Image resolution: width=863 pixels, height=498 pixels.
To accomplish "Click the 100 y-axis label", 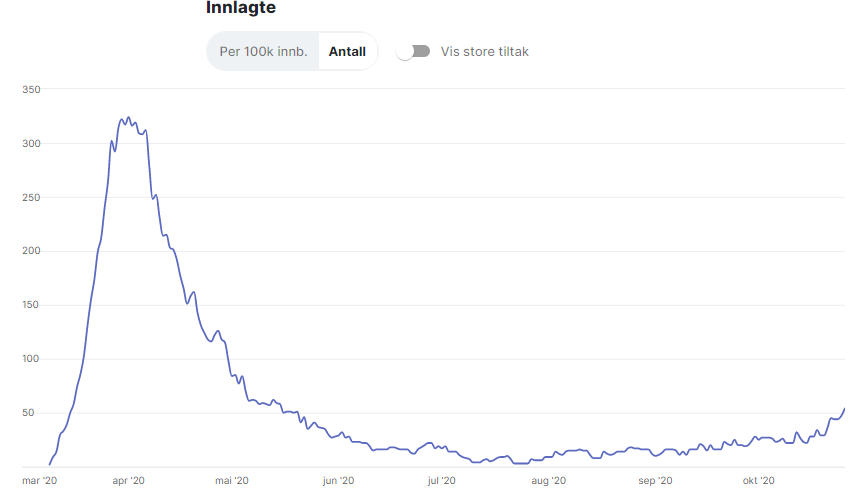I will pyautogui.click(x=30, y=359).
